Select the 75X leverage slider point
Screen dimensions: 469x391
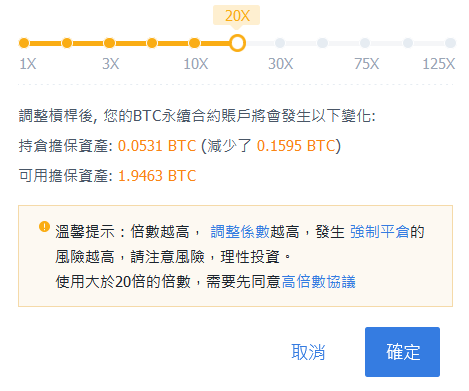tap(365, 43)
